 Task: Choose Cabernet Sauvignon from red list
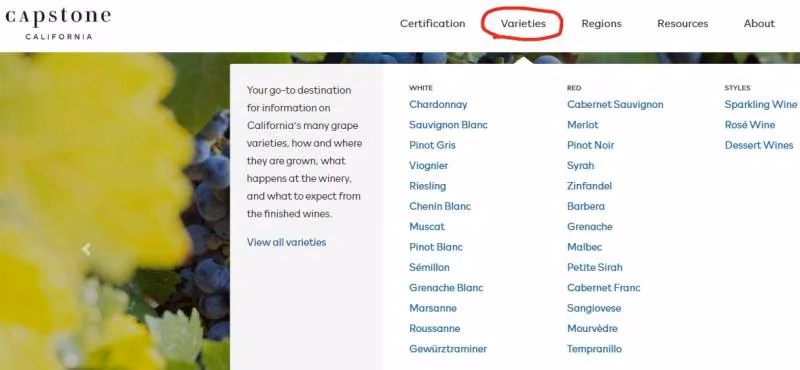pos(615,105)
